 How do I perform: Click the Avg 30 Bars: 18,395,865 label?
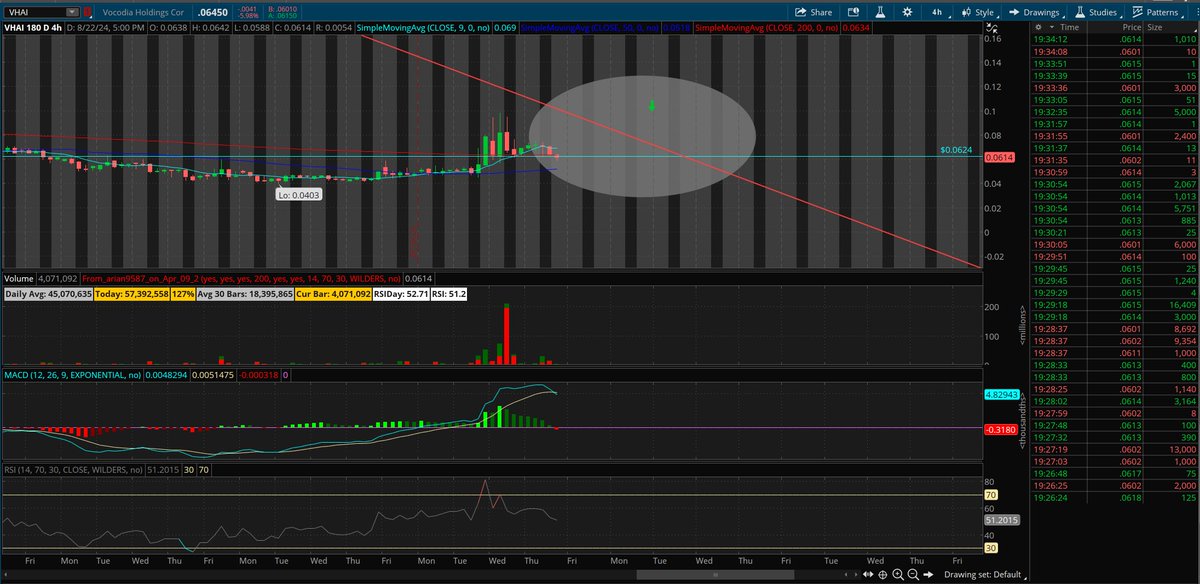point(244,294)
